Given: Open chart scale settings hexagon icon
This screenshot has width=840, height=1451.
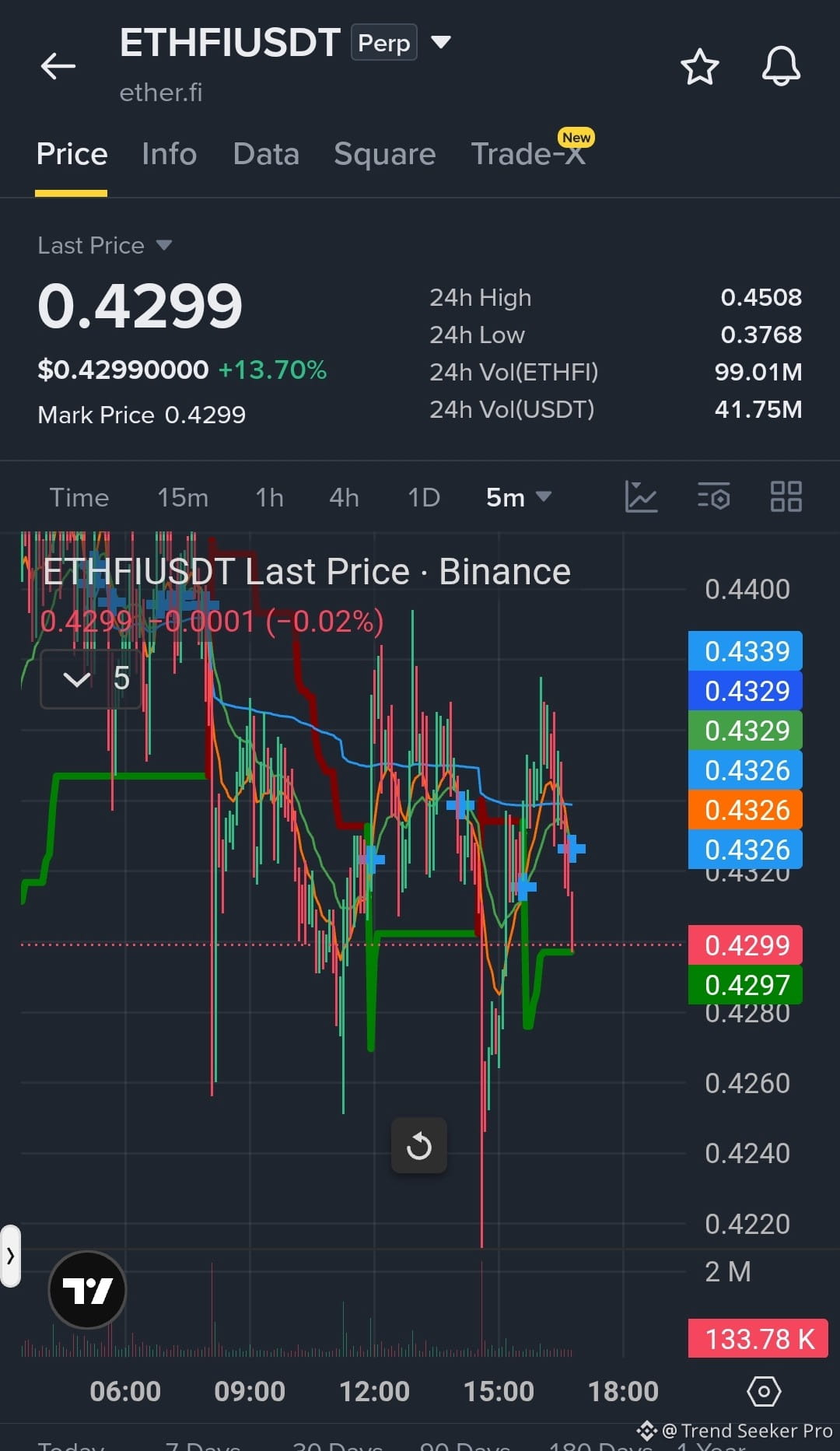Looking at the screenshot, I should coord(764,1391).
